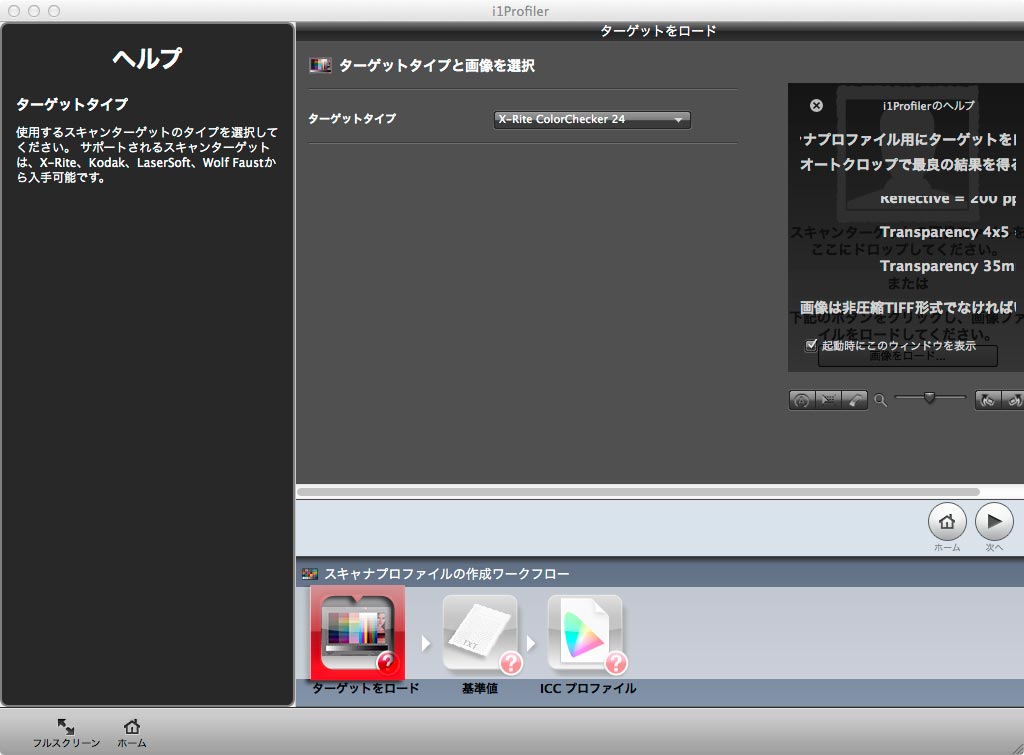Open the ターゲットをロード workflow step
Image resolution: width=1024 pixels, height=755 pixels.
pos(358,633)
